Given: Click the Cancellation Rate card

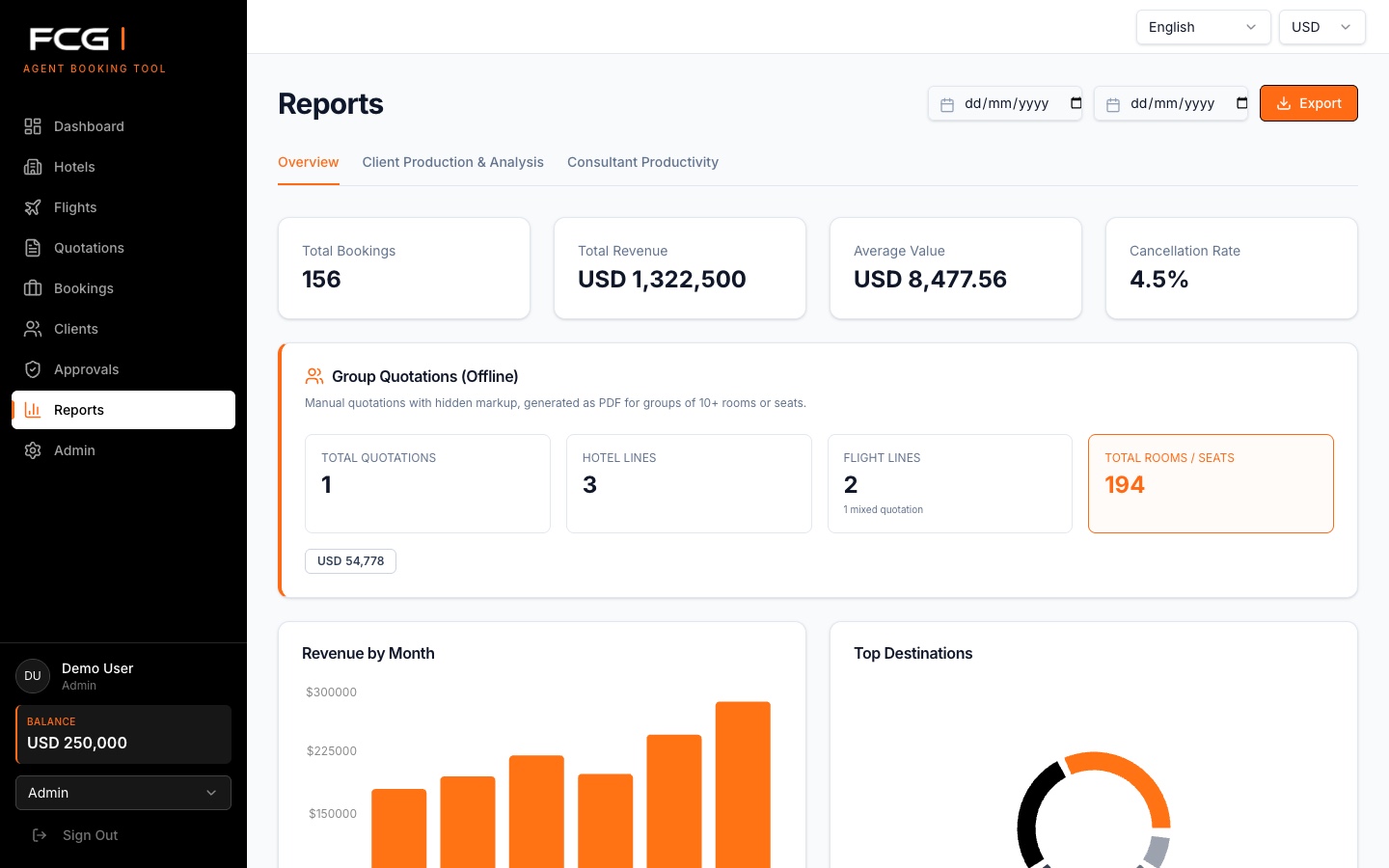Looking at the screenshot, I should 1232,268.
